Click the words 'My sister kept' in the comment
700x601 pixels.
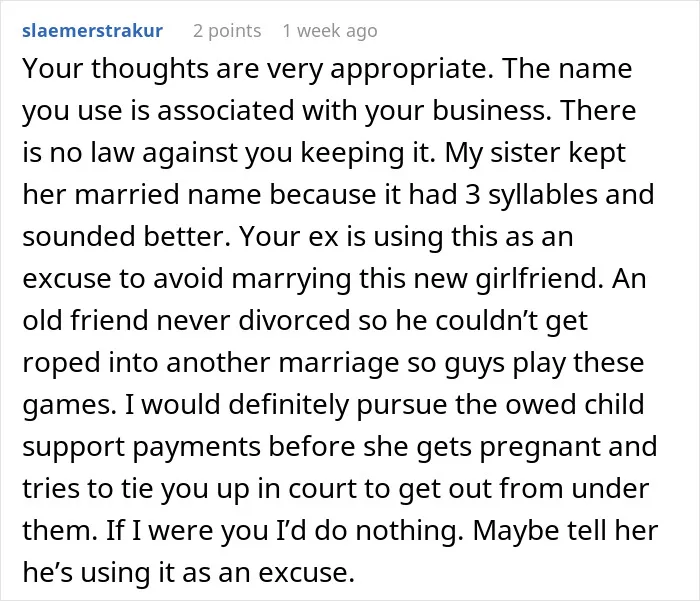[x=535, y=153]
